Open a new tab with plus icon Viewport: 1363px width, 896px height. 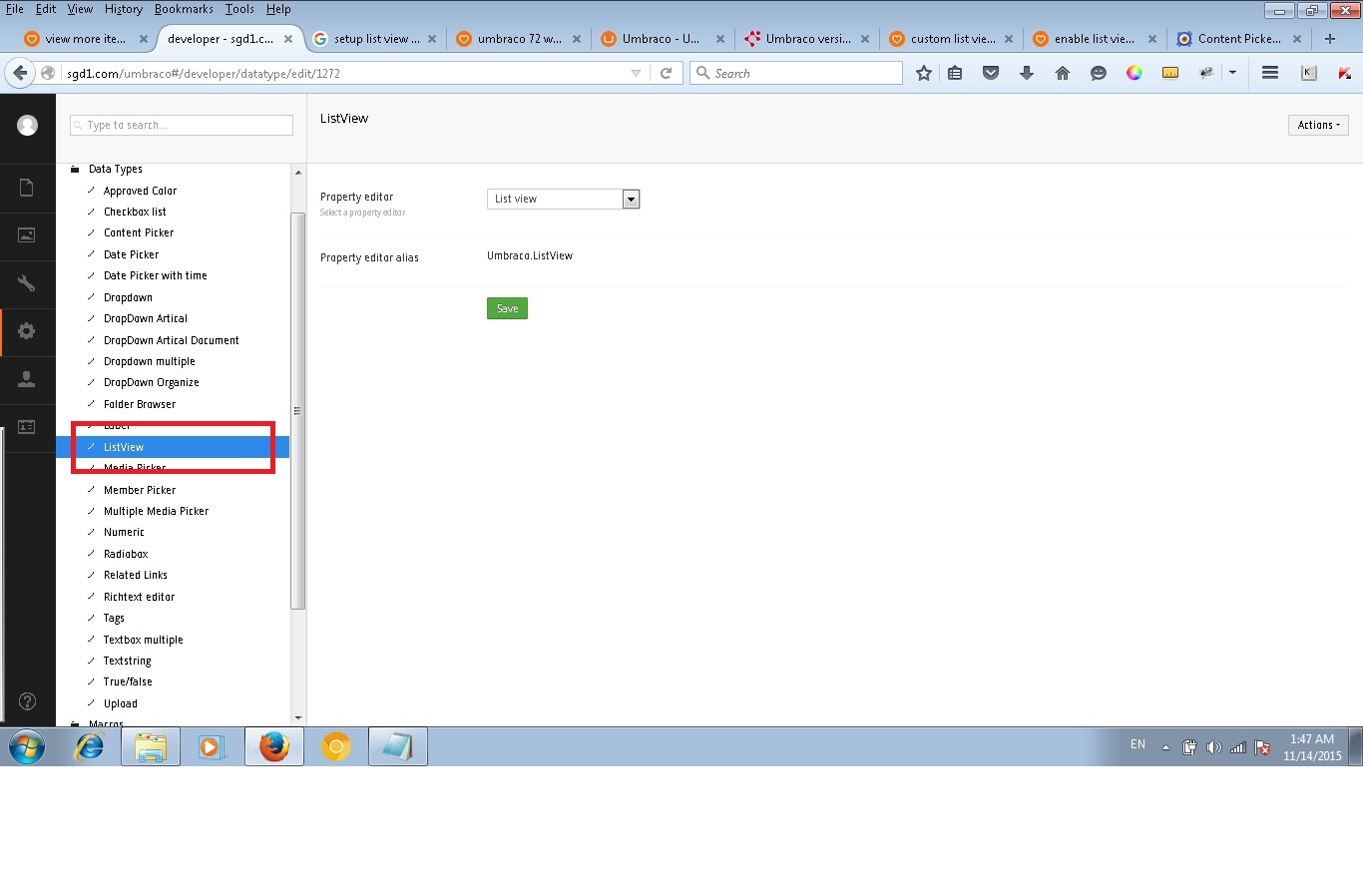[x=1330, y=39]
